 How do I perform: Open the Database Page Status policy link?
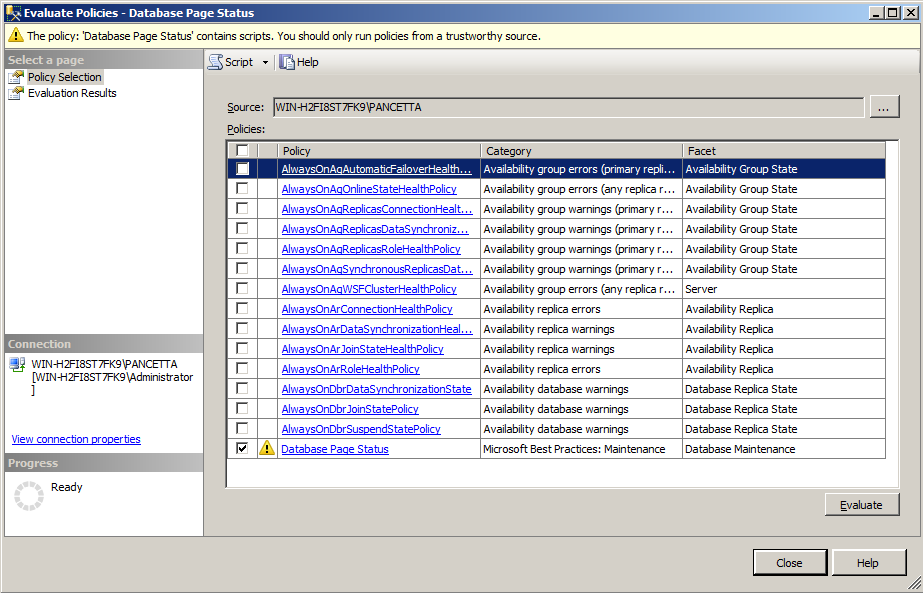(335, 449)
